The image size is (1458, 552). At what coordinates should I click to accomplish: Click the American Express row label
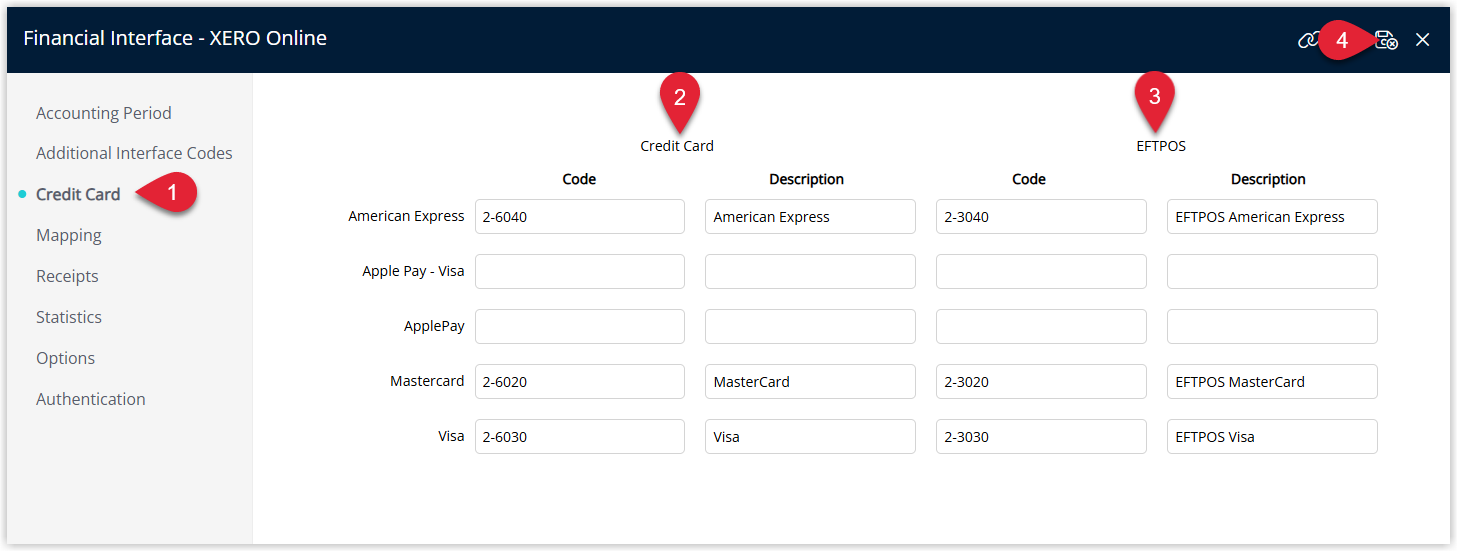tap(406, 216)
